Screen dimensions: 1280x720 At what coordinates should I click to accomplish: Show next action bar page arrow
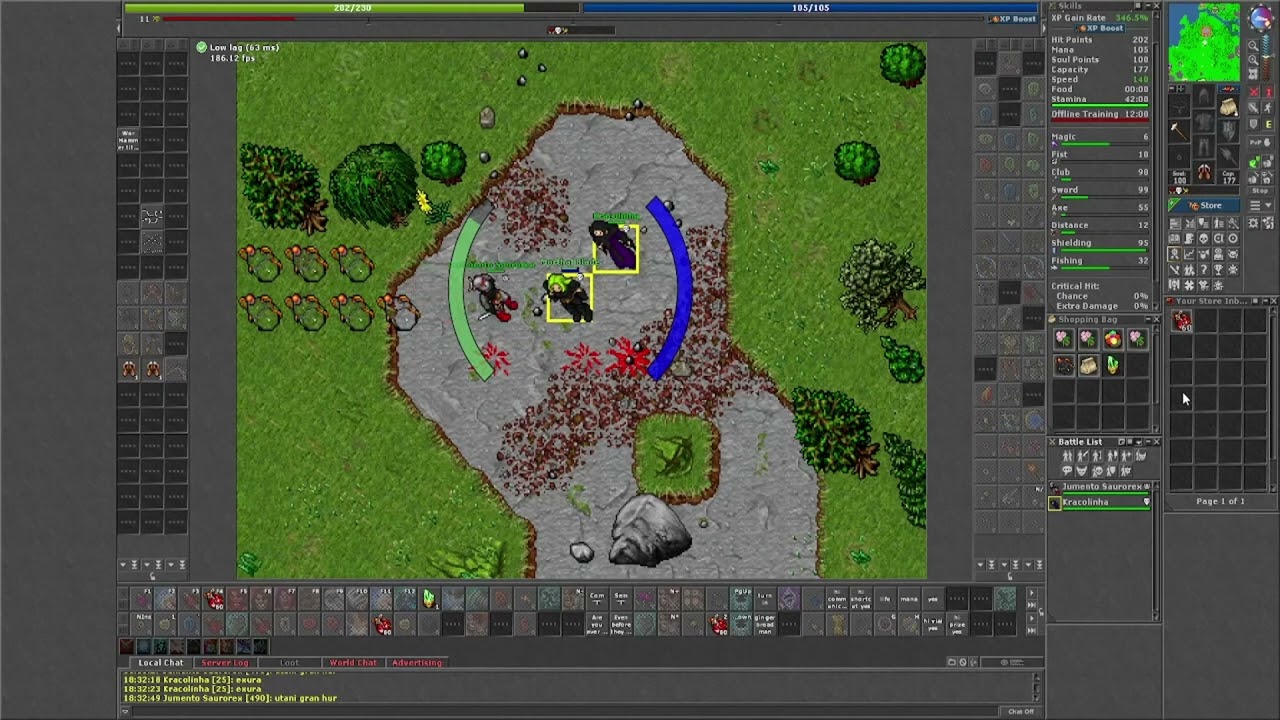click(1032, 593)
